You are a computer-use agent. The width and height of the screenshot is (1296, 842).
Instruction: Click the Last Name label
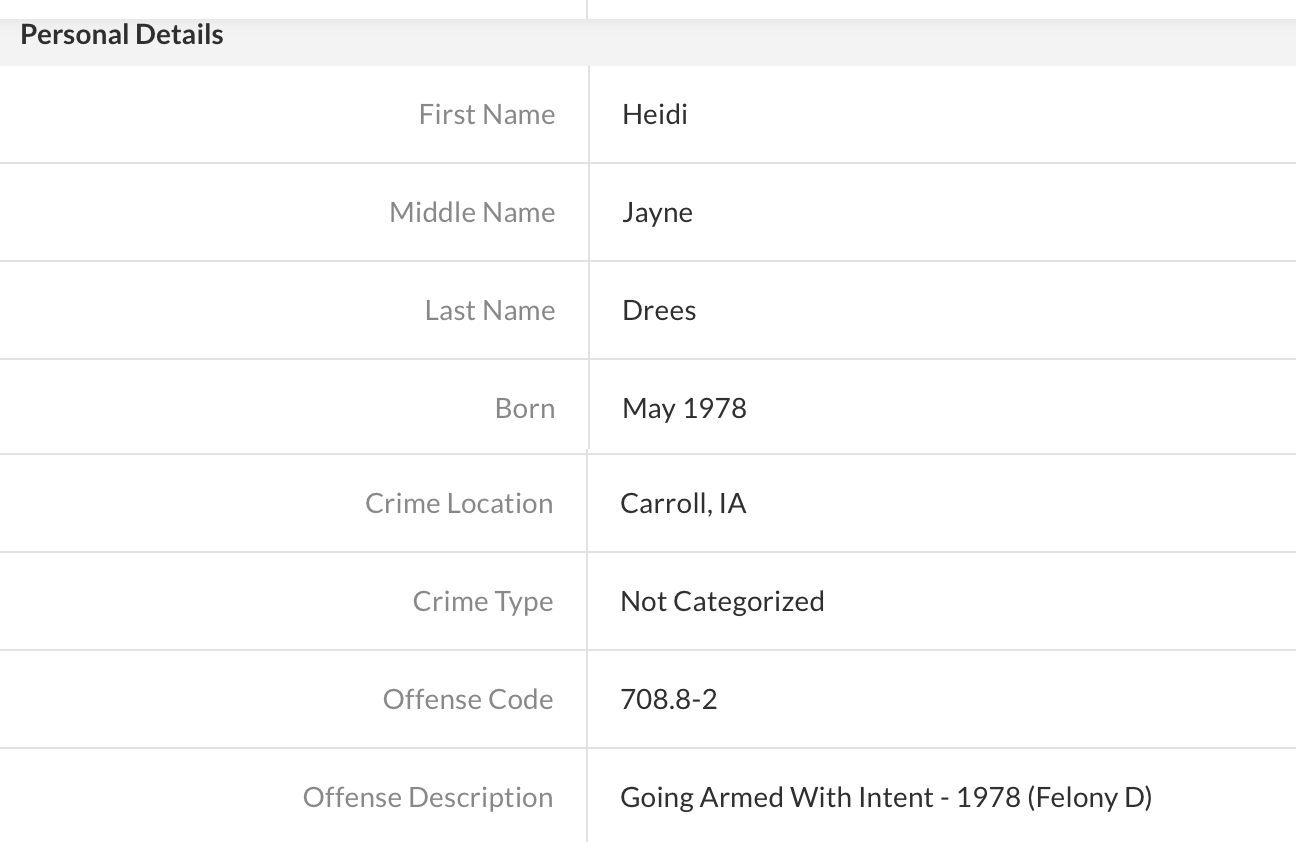point(489,310)
